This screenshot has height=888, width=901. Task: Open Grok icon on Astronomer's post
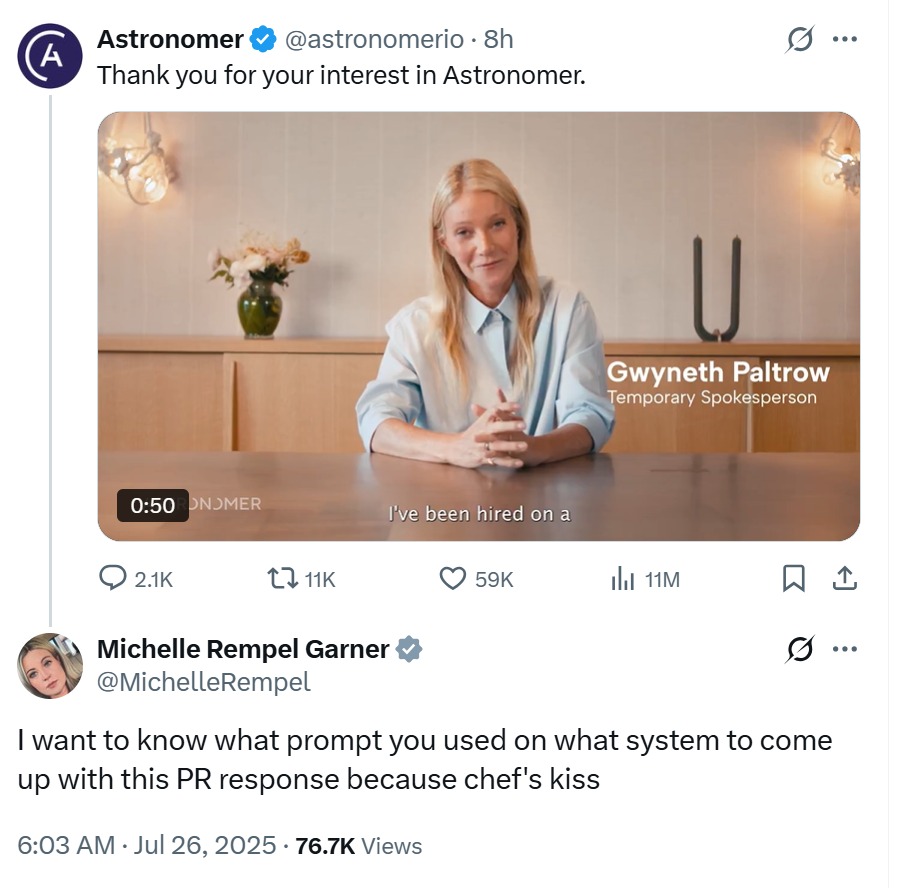click(799, 40)
